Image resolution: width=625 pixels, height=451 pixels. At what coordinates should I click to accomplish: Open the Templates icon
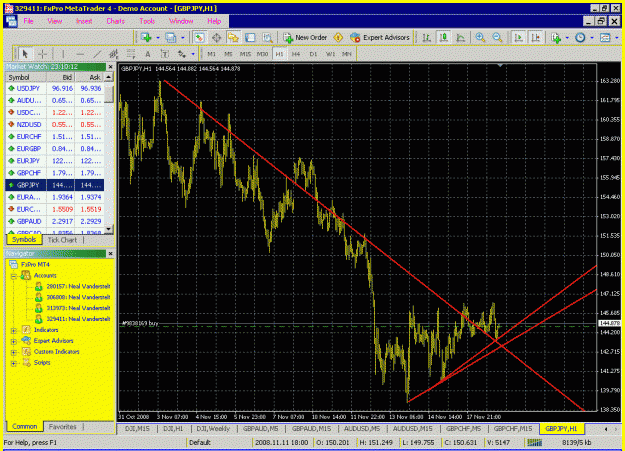[605, 37]
